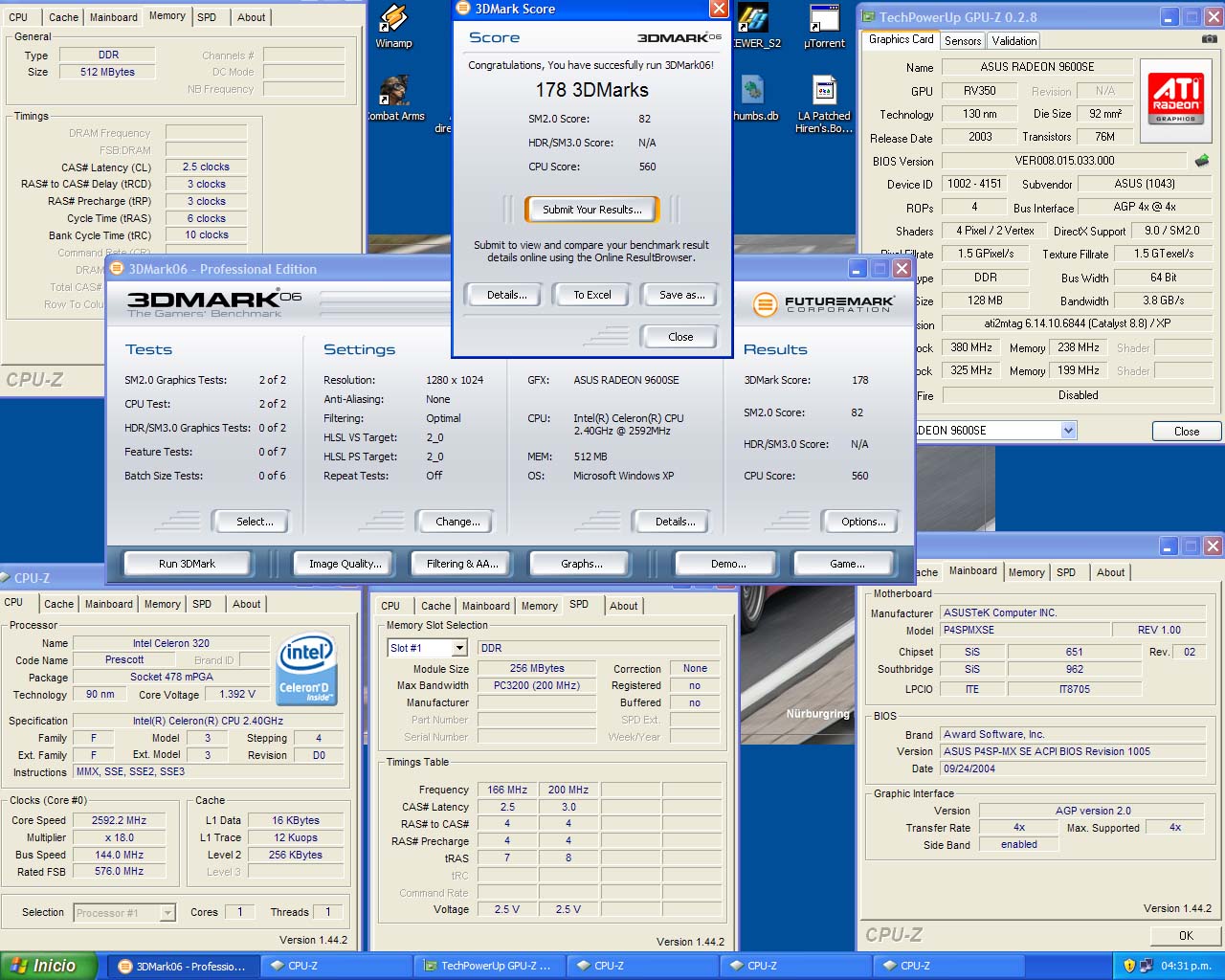Click the Intel Celeron D logo in CPU-Z
Screen dimensions: 1225x980
[x=305, y=668]
